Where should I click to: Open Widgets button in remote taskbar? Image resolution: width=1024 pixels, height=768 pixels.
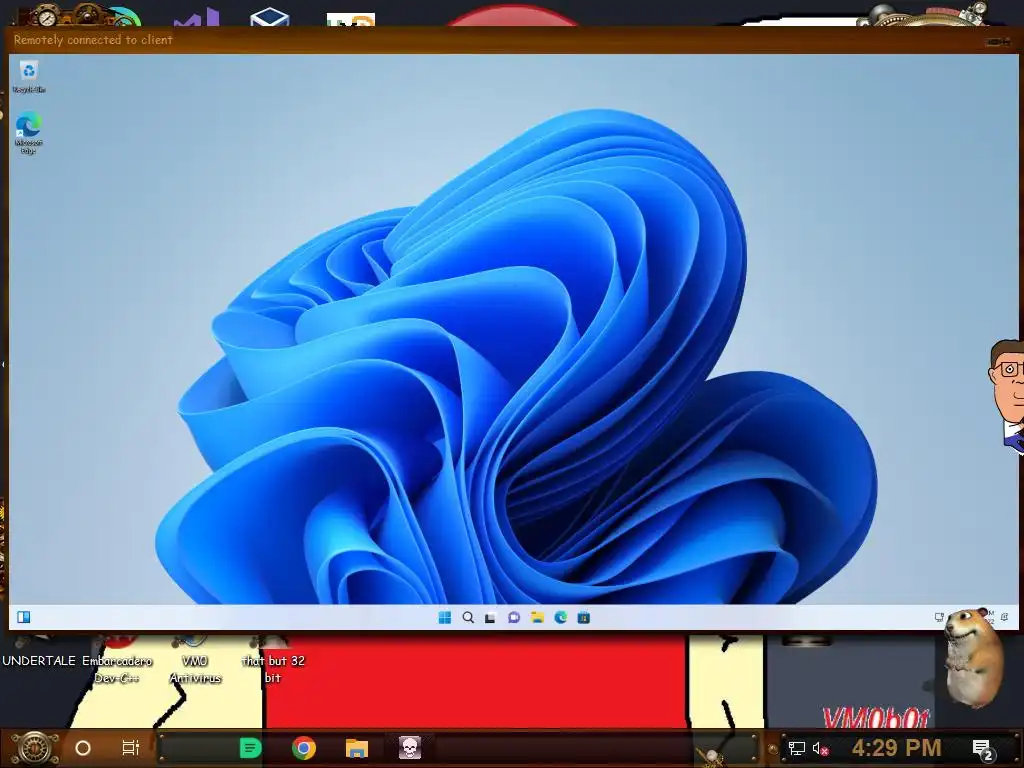pyautogui.click(x=24, y=617)
